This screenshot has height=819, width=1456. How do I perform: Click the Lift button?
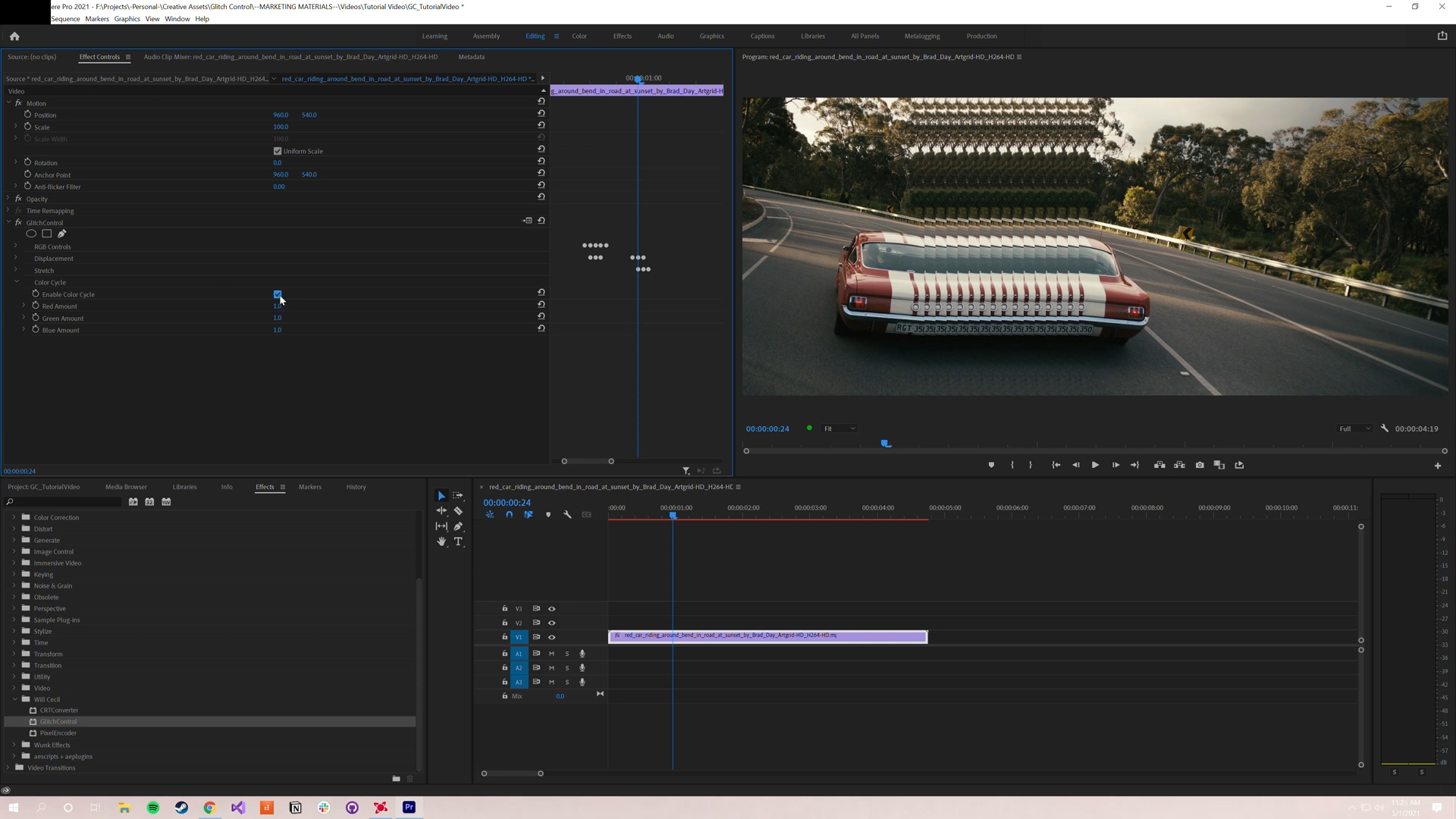1159,466
